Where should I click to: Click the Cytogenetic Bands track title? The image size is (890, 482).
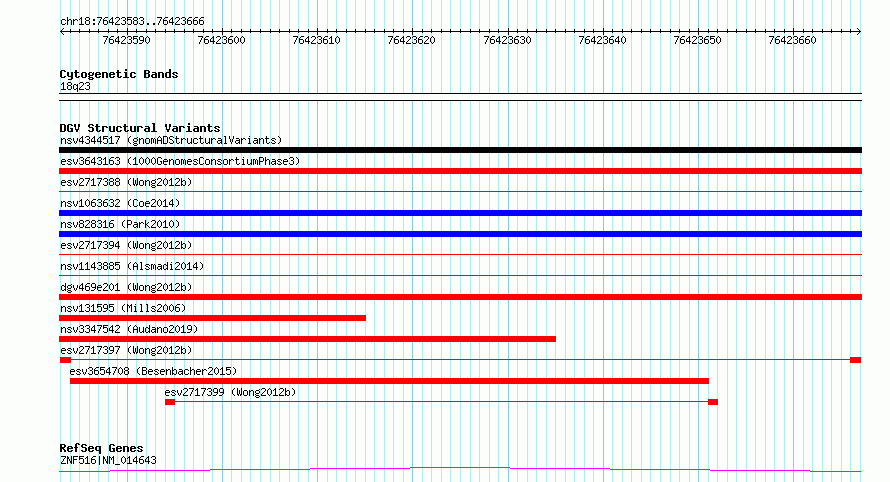pos(119,74)
